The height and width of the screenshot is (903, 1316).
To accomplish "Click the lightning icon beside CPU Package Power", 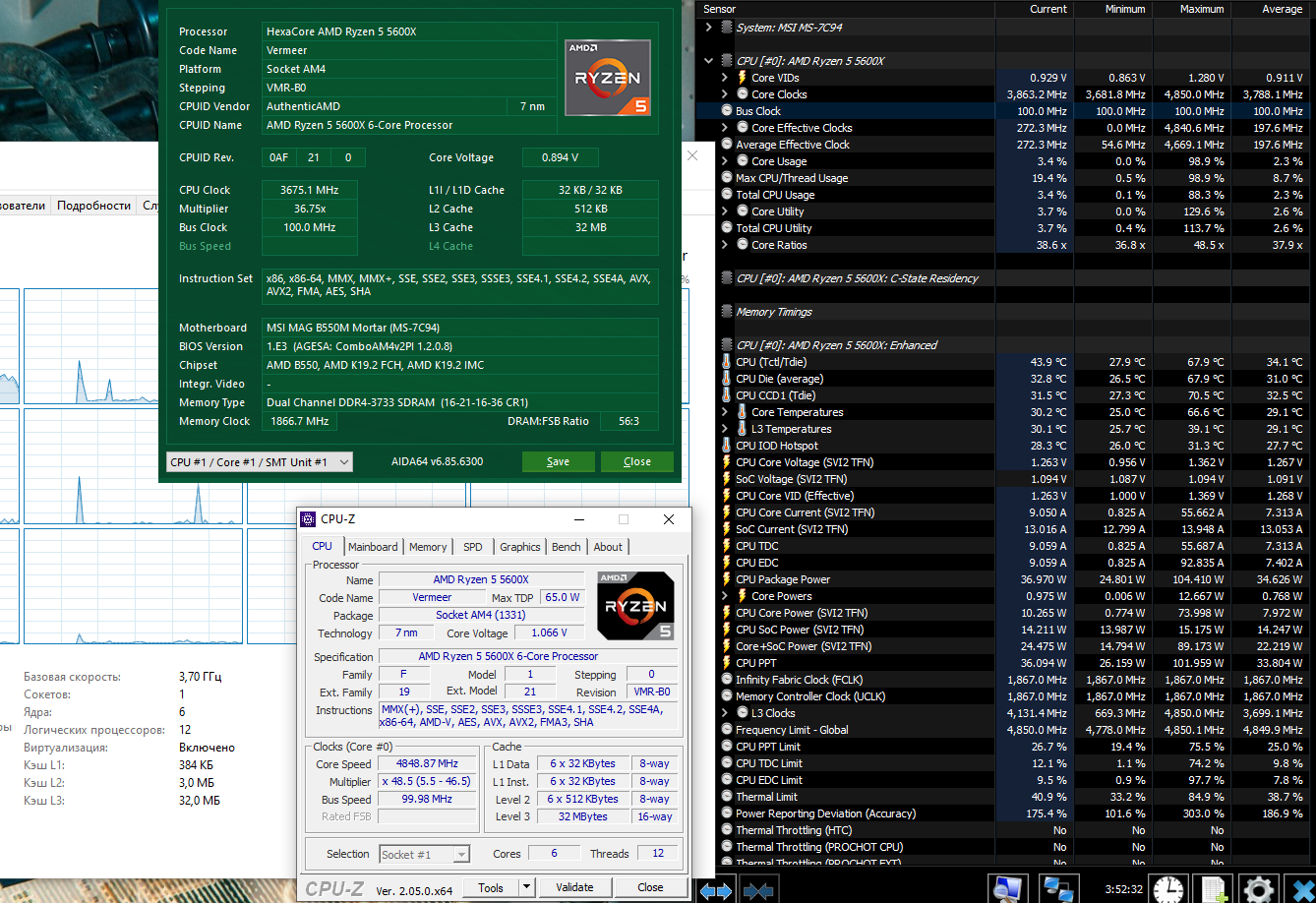I will pos(727,579).
